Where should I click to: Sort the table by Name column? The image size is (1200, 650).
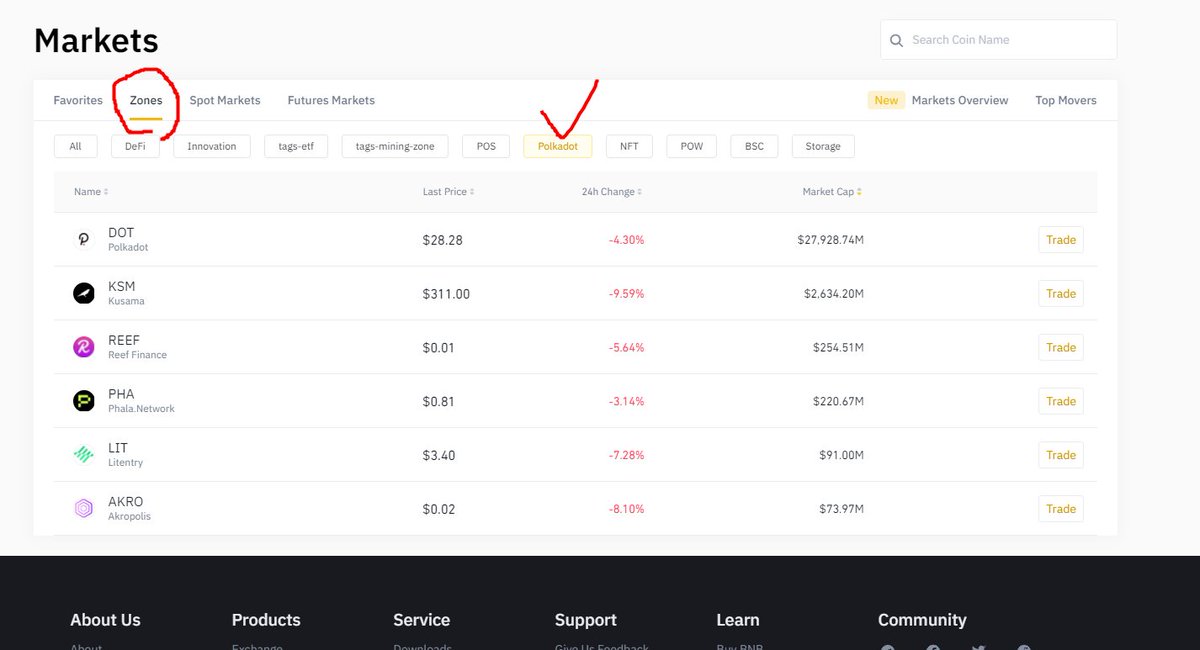pos(91,192)
